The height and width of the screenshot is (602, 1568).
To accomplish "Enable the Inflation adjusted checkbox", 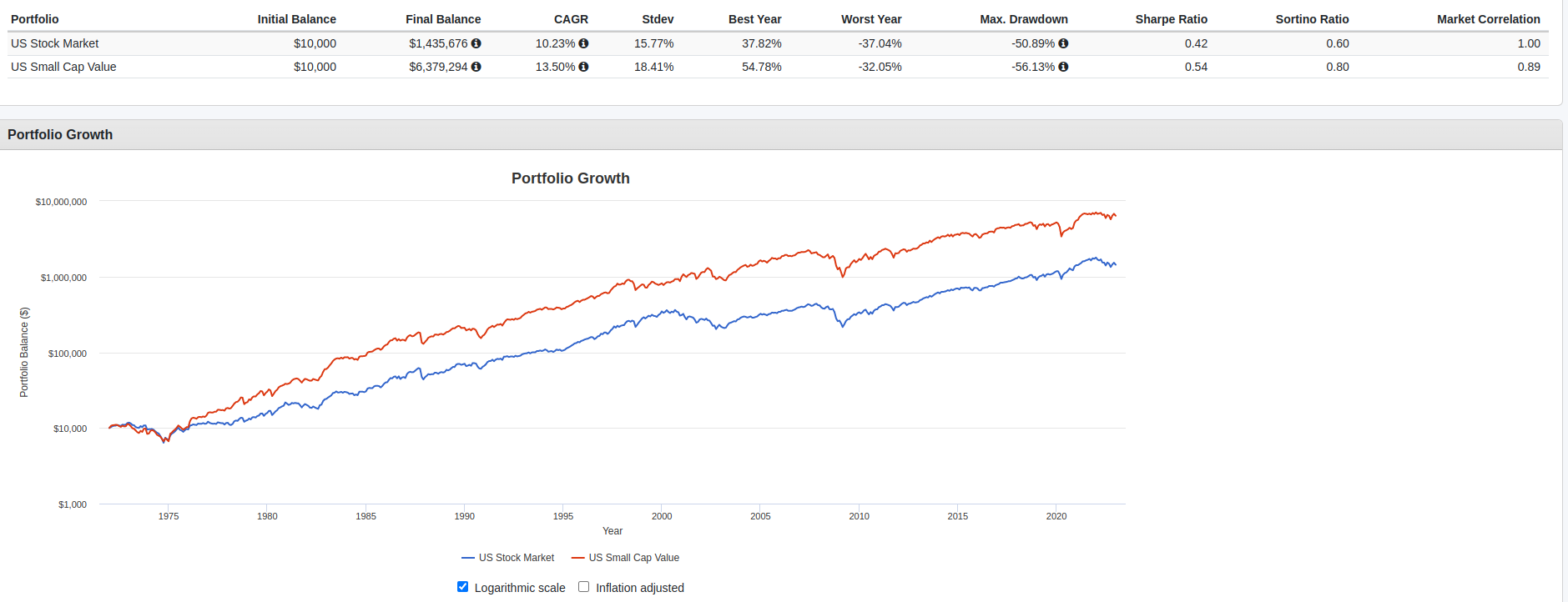I will [x=584, y=587].
